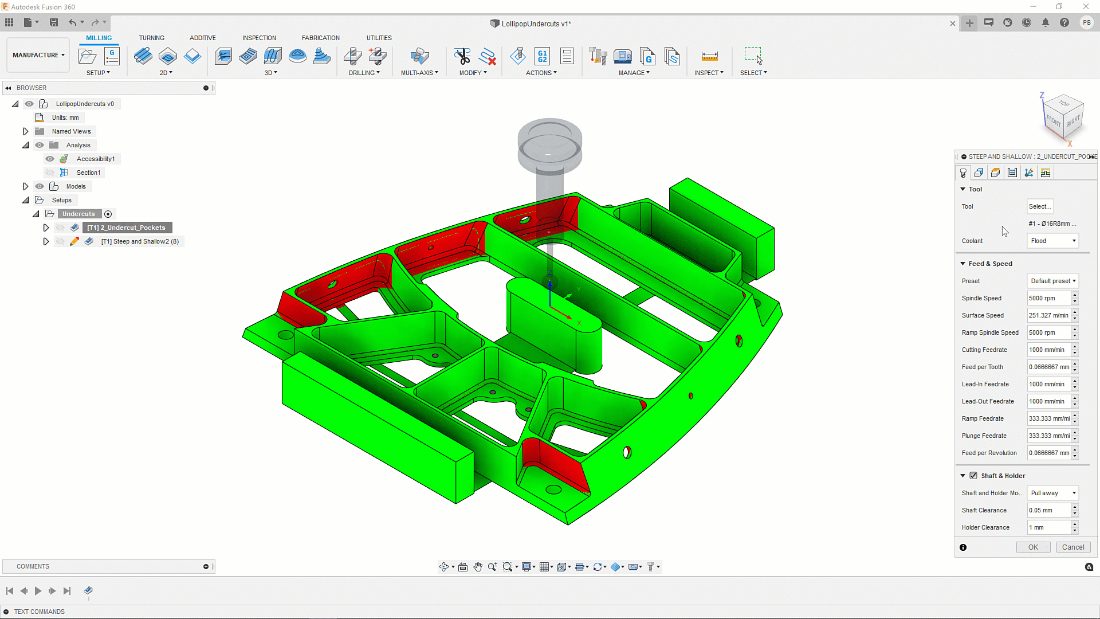Click the OK button
This screenshot has width=1100, height=619.
[x=1033, y=547]
